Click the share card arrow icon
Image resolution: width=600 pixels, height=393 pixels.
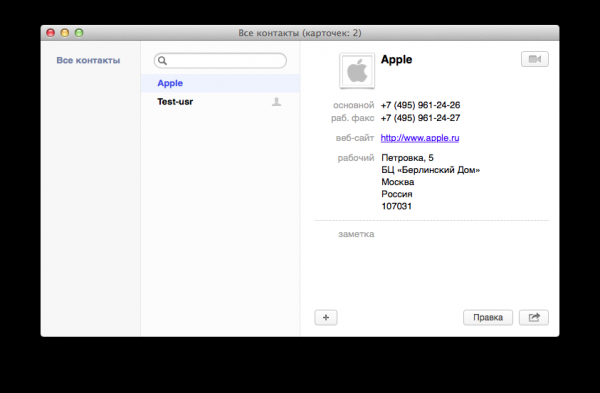click(x=534, y=317)
